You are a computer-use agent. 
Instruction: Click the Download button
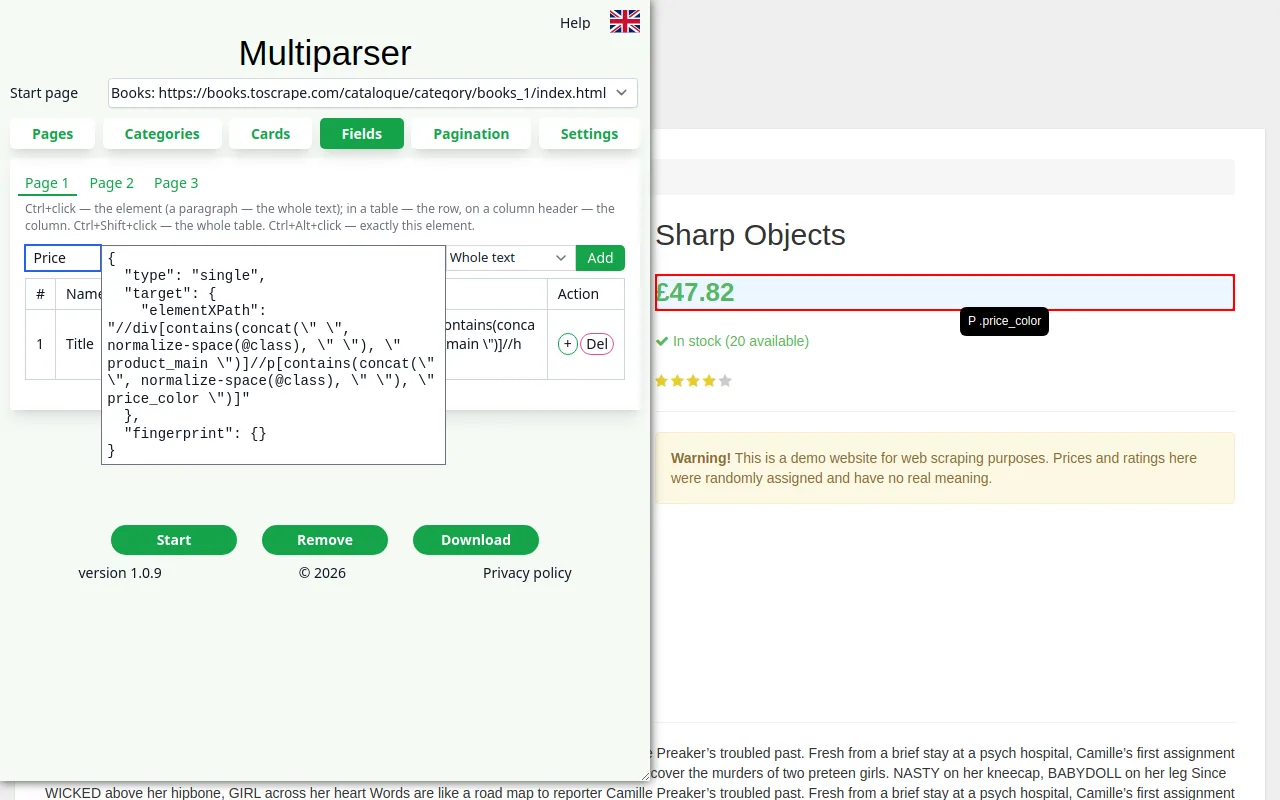point(476,540)
